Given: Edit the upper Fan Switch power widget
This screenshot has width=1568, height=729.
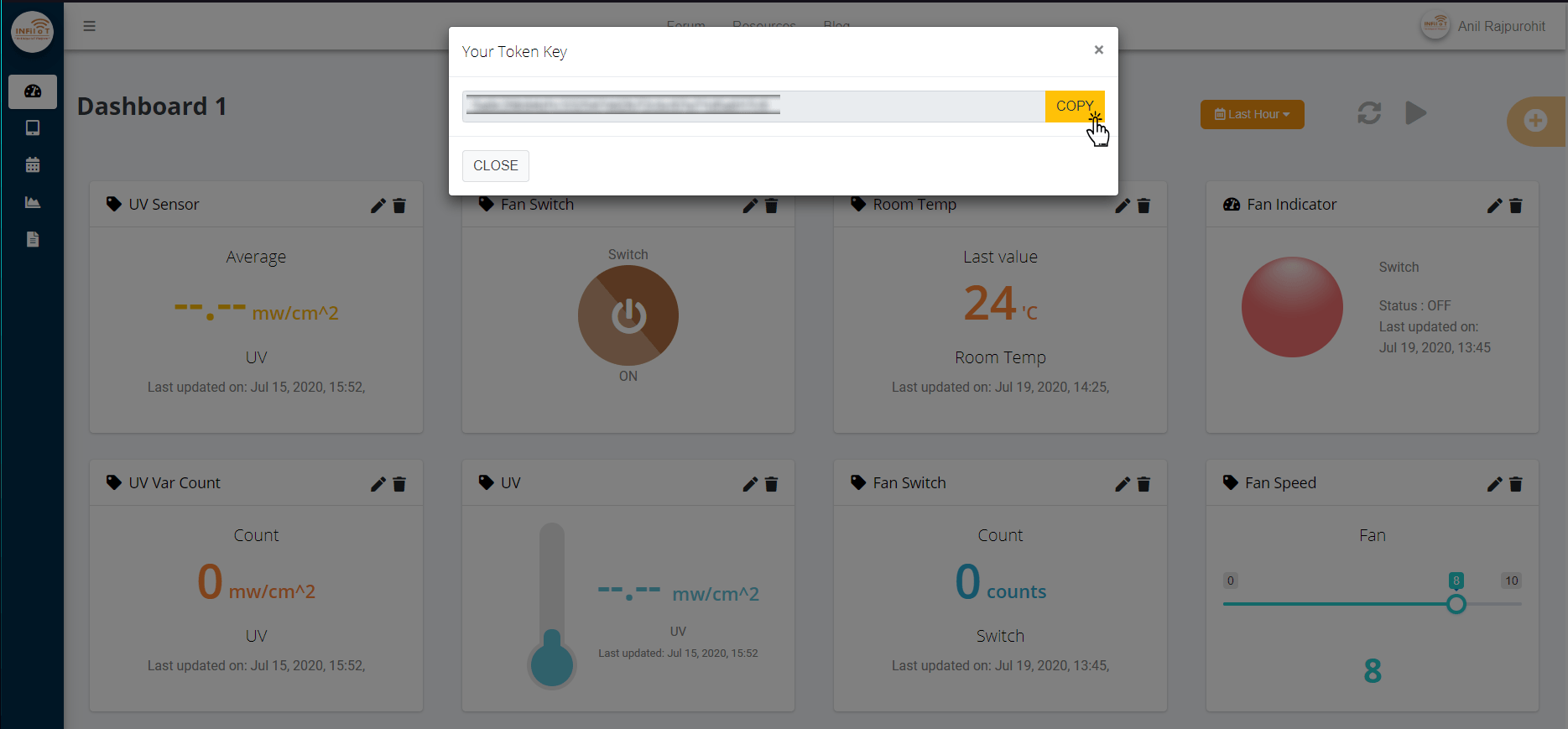Looking at the screenshot, I should click(x=750, y=206).
